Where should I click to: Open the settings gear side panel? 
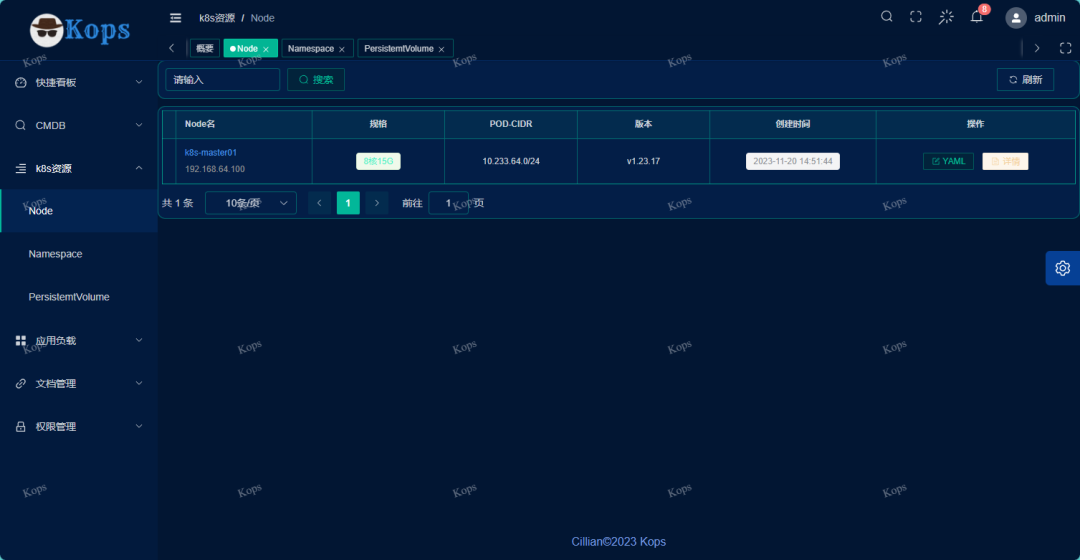pos(1063,268)
